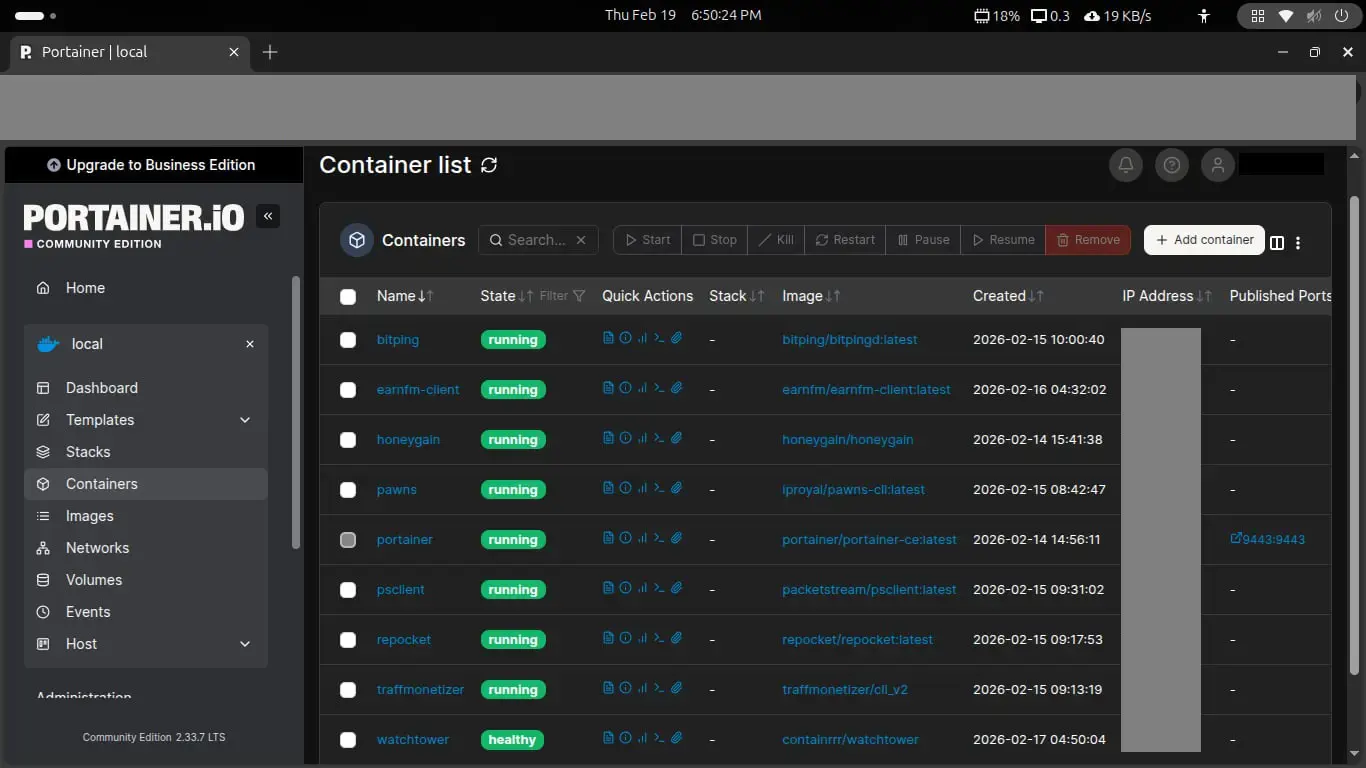The width and height of the screenshot is (1366, 768).
Task: View stats icon in the honeygain row
Action: point(642,438)
